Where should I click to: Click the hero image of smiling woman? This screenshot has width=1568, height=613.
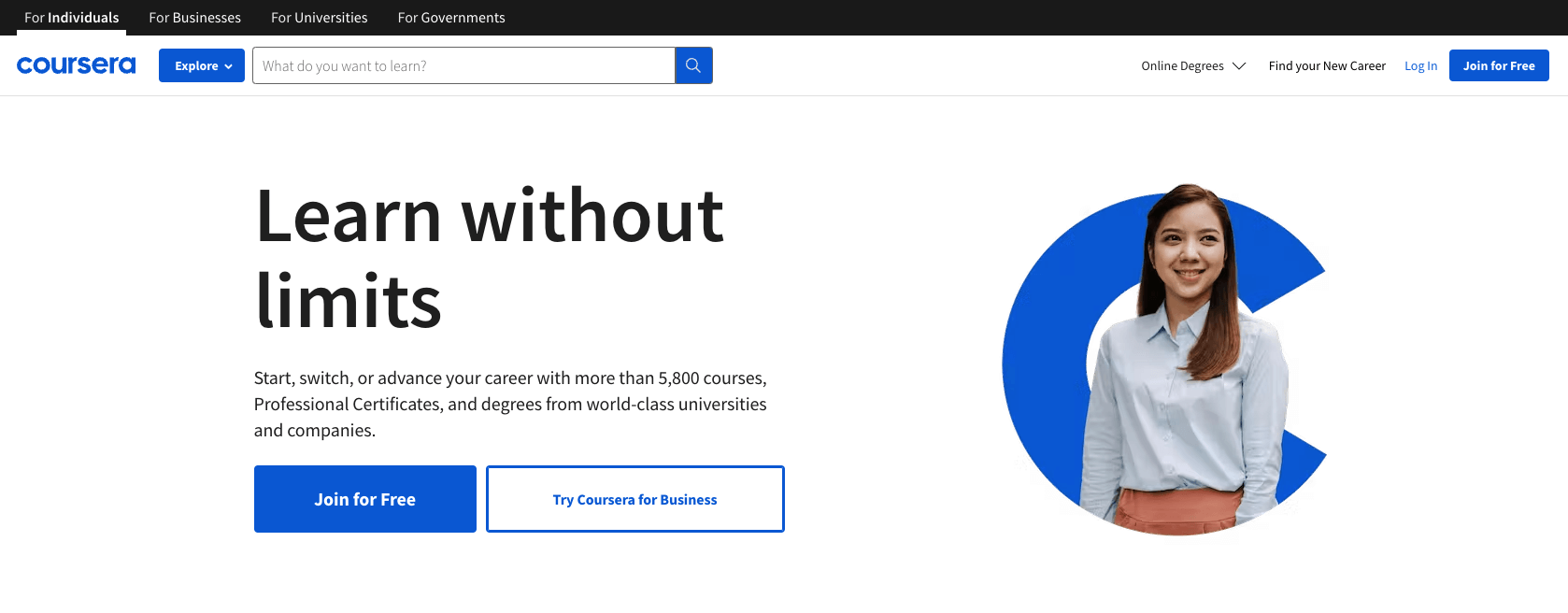1165,360
